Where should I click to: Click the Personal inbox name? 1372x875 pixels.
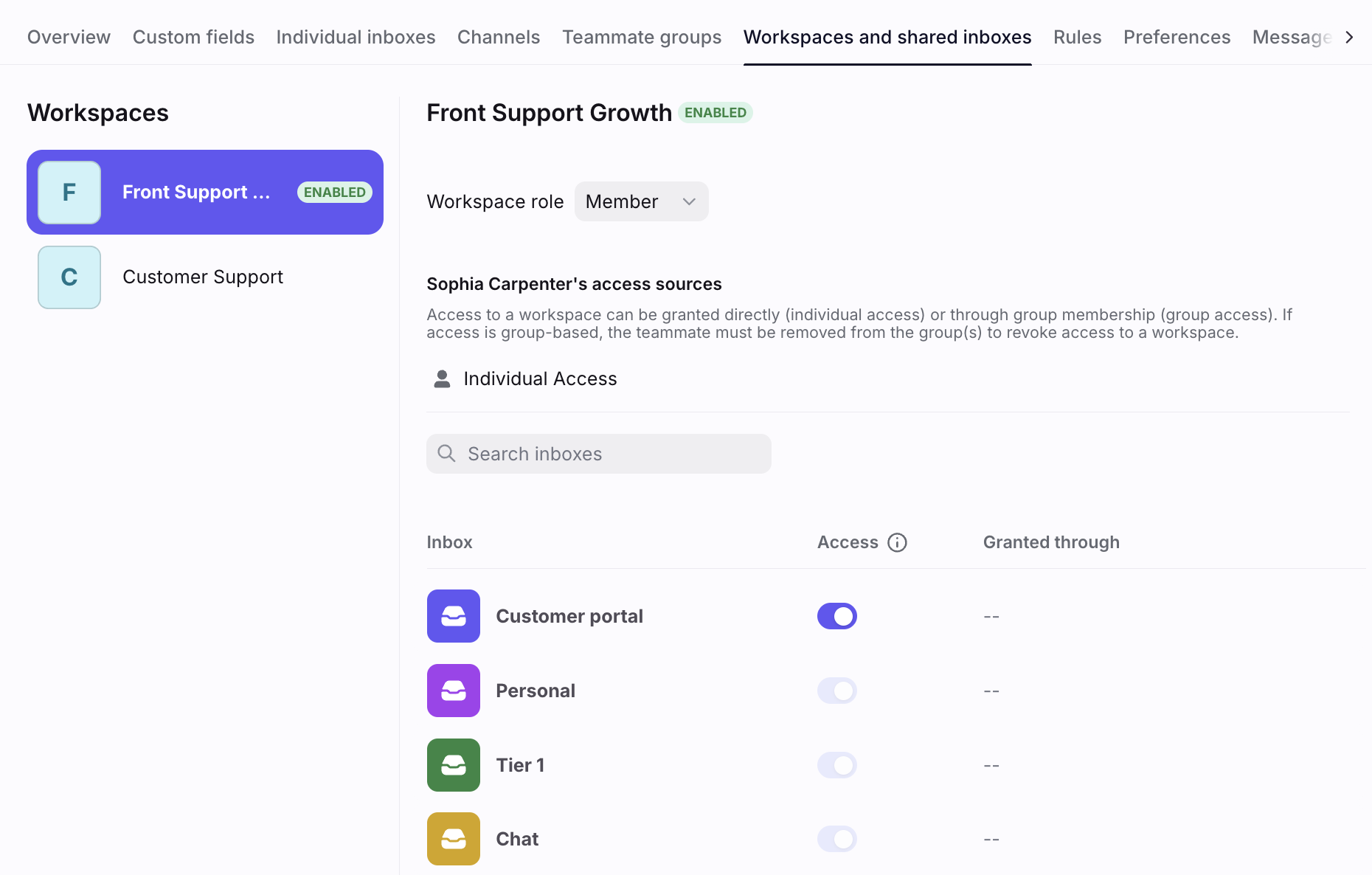coord(536,691)
